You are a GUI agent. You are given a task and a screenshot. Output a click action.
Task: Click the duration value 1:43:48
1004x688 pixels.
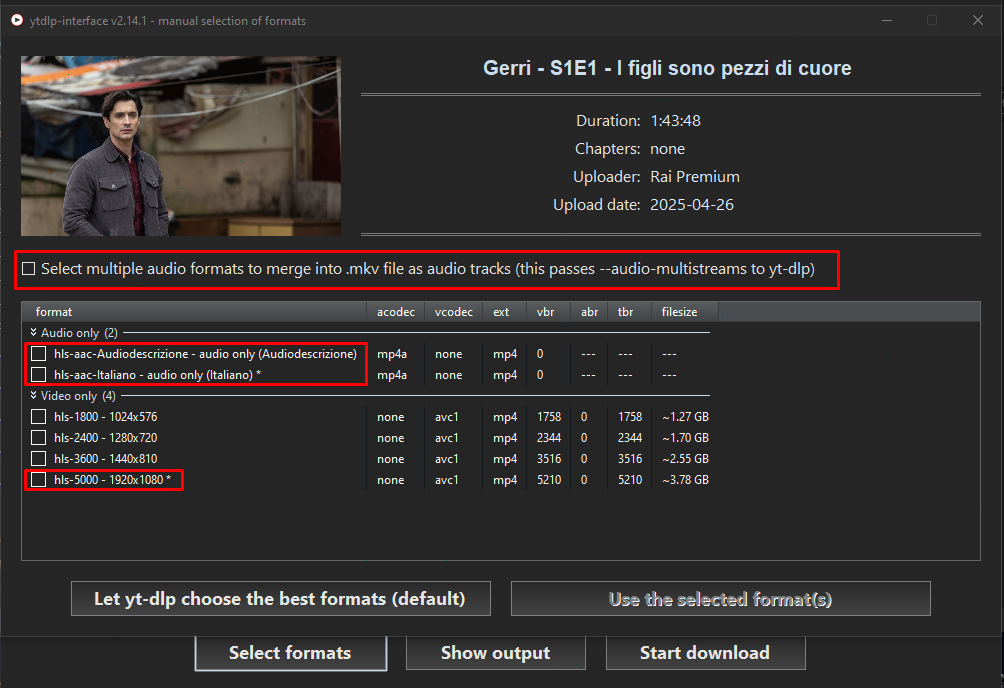tap(676, 120)
